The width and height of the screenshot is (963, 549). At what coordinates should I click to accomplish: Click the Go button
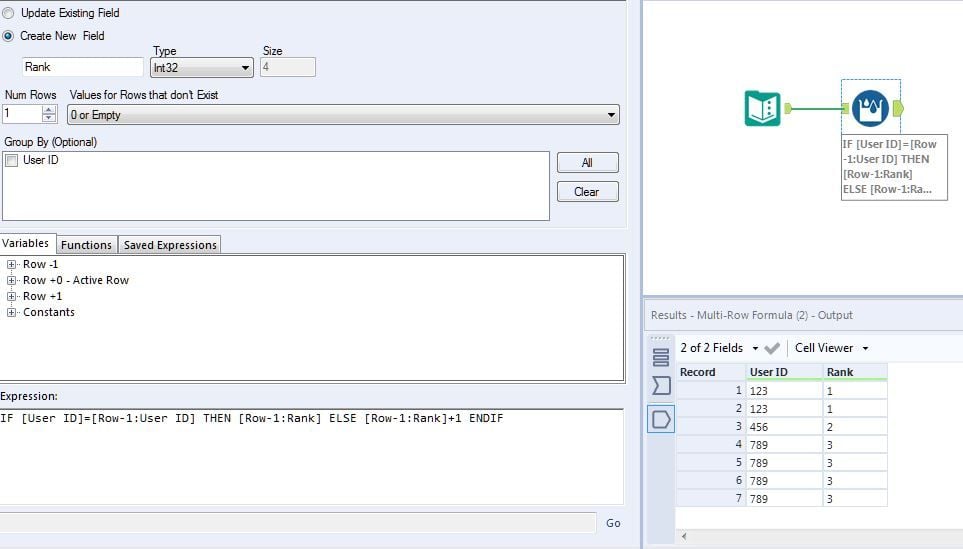click(x=613, y=523)
